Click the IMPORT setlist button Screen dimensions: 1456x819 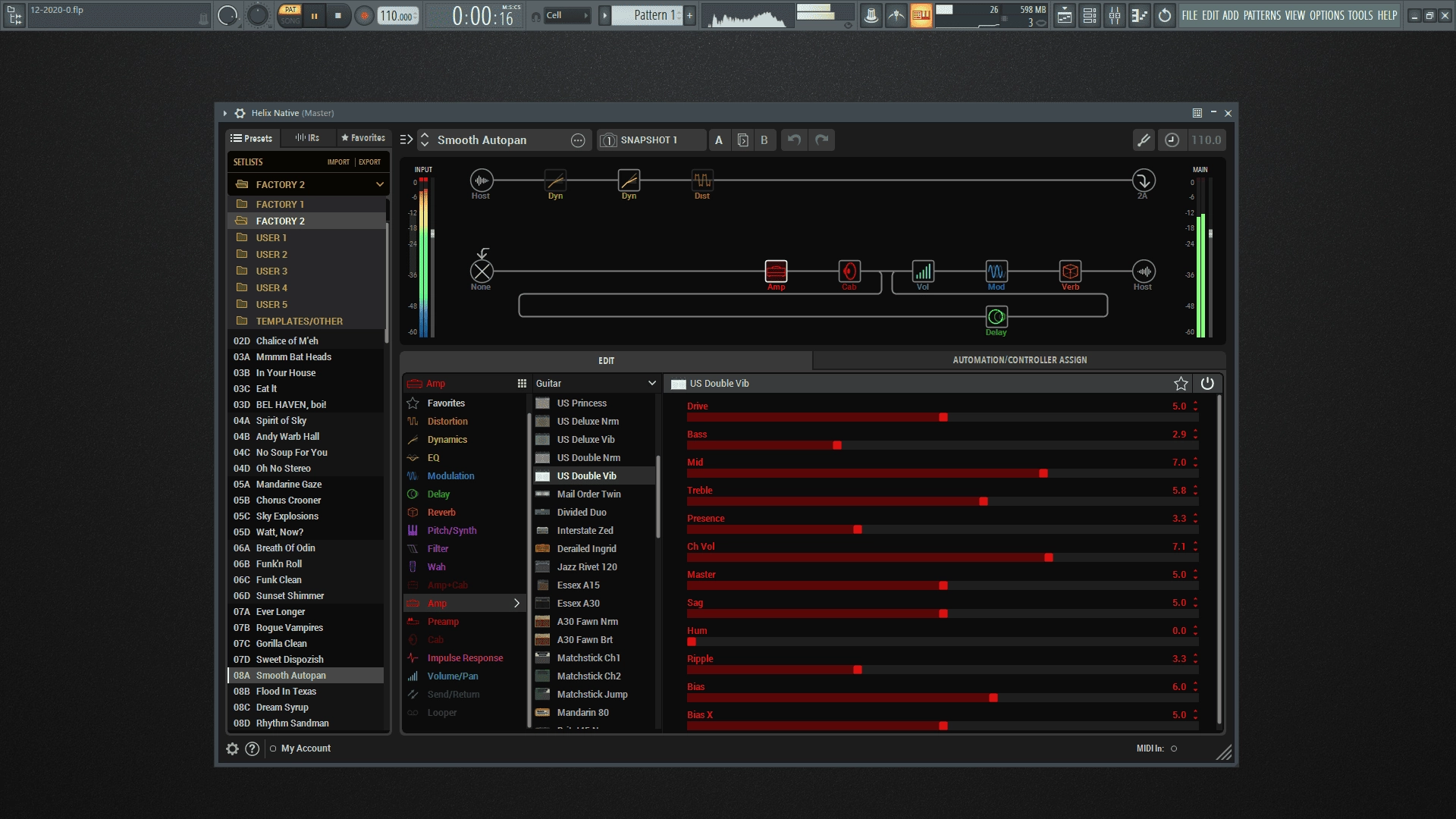click(x=338, y=162)
